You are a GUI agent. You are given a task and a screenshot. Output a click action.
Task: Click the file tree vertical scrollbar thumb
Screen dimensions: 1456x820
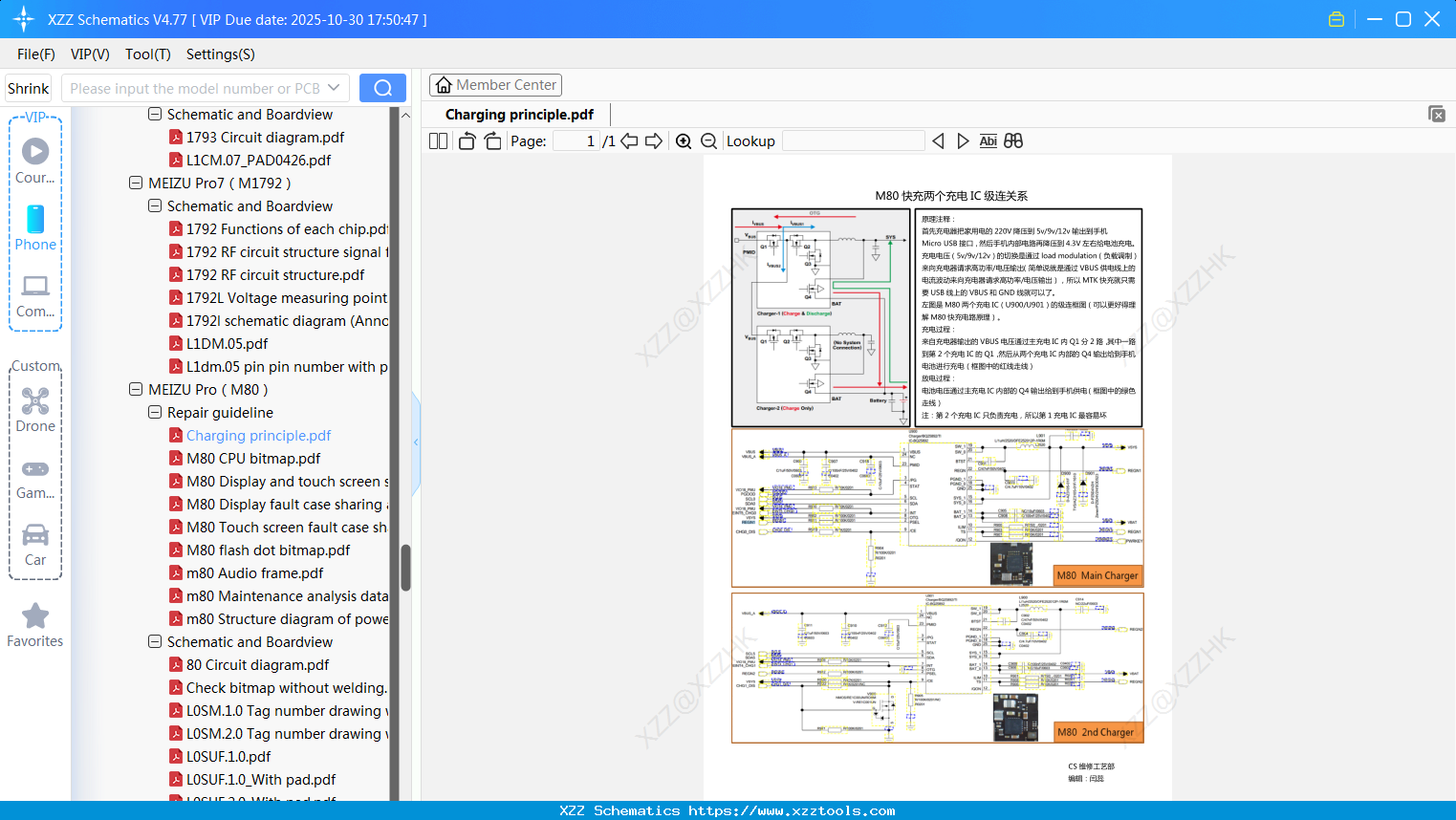point(405,568)
